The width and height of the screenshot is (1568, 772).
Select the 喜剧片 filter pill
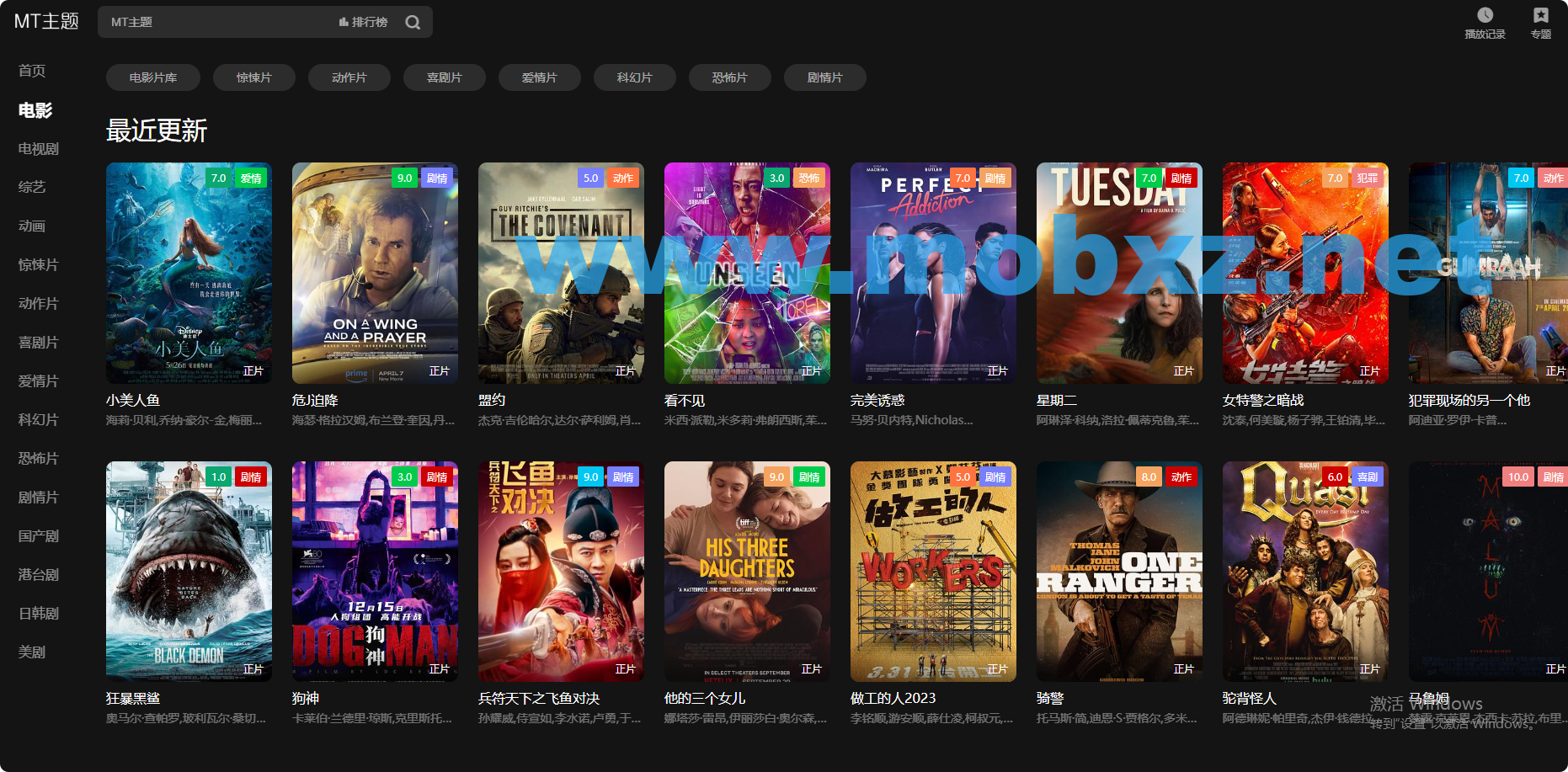click(x=445, y=77)
